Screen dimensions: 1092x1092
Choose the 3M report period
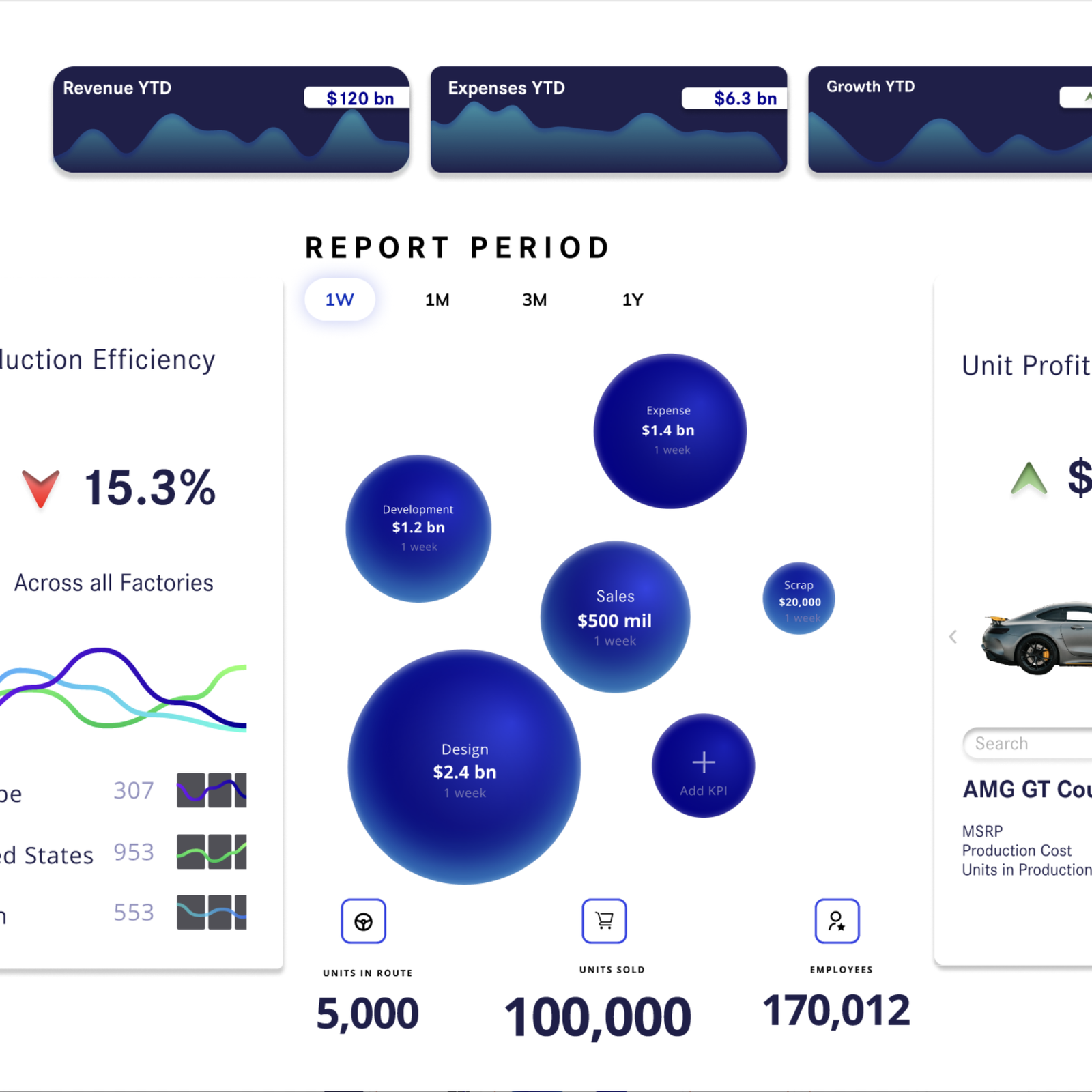[534, 300]
